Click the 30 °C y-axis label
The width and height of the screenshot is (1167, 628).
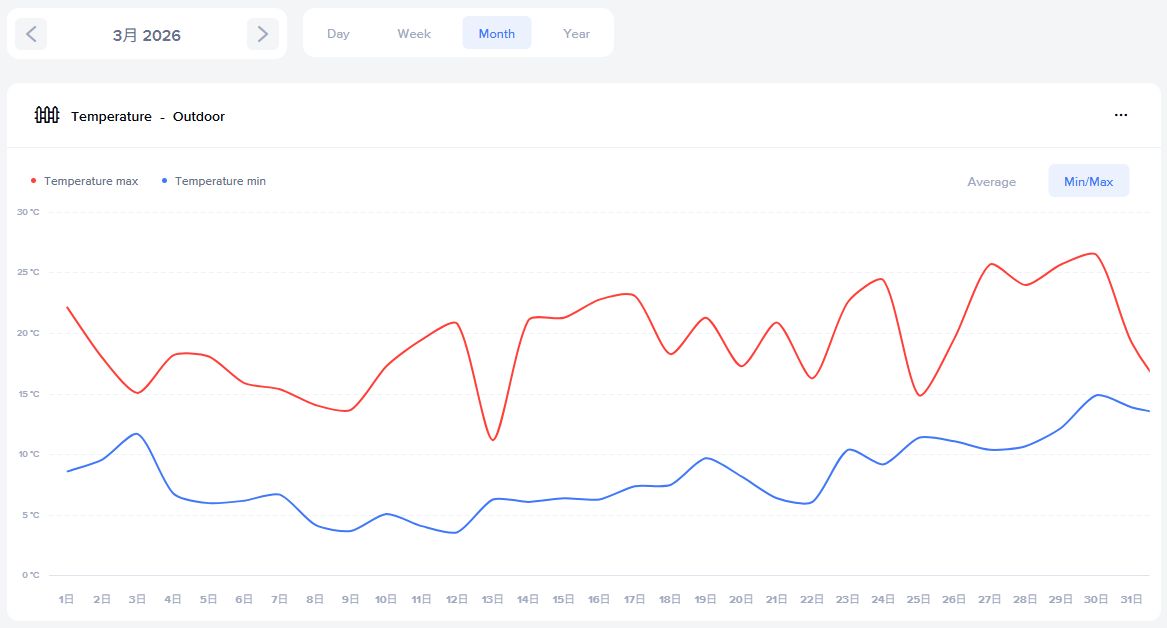28,212
